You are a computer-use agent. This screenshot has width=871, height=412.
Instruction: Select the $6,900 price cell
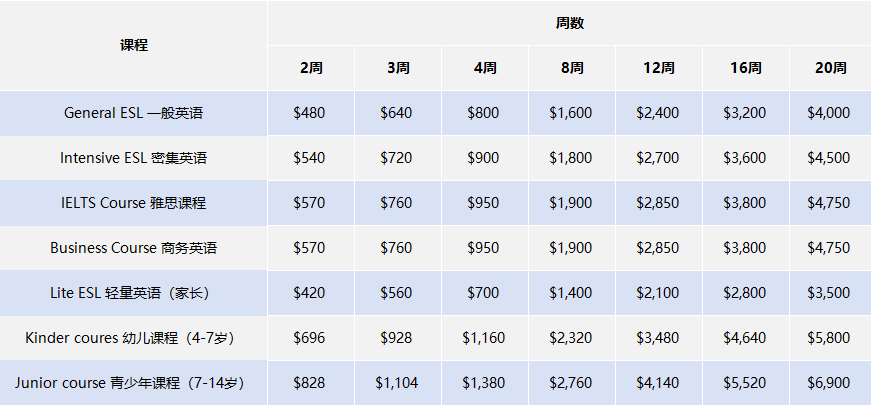[828, 383]
